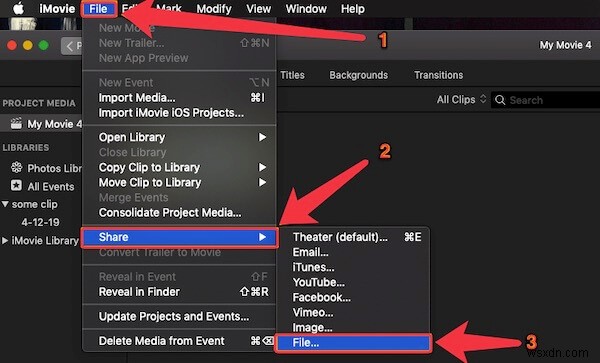Select the Share menu item
The image size is (600, 363).
179,237
